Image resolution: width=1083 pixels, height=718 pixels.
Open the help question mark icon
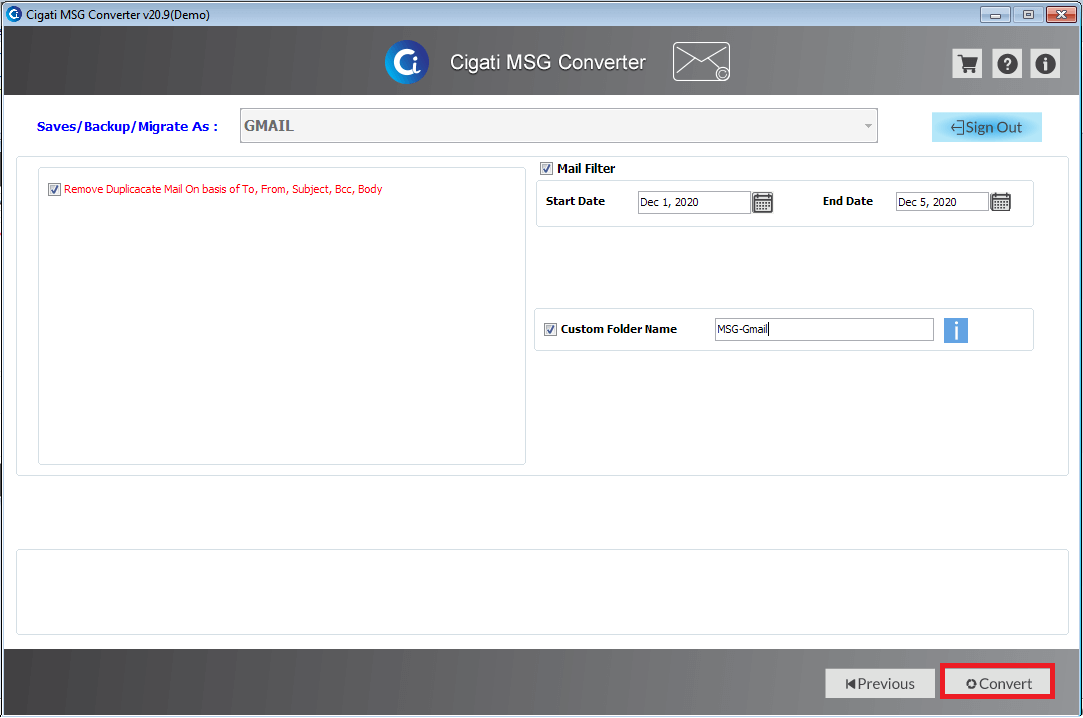tap(1007, 64)
